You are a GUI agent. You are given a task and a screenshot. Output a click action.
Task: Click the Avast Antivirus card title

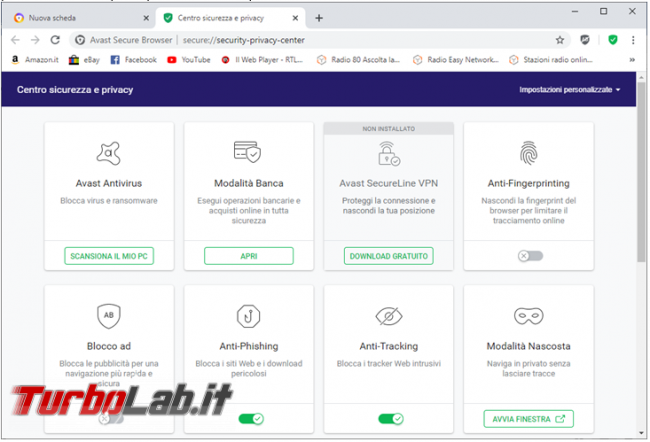click(x=109, y=183)
